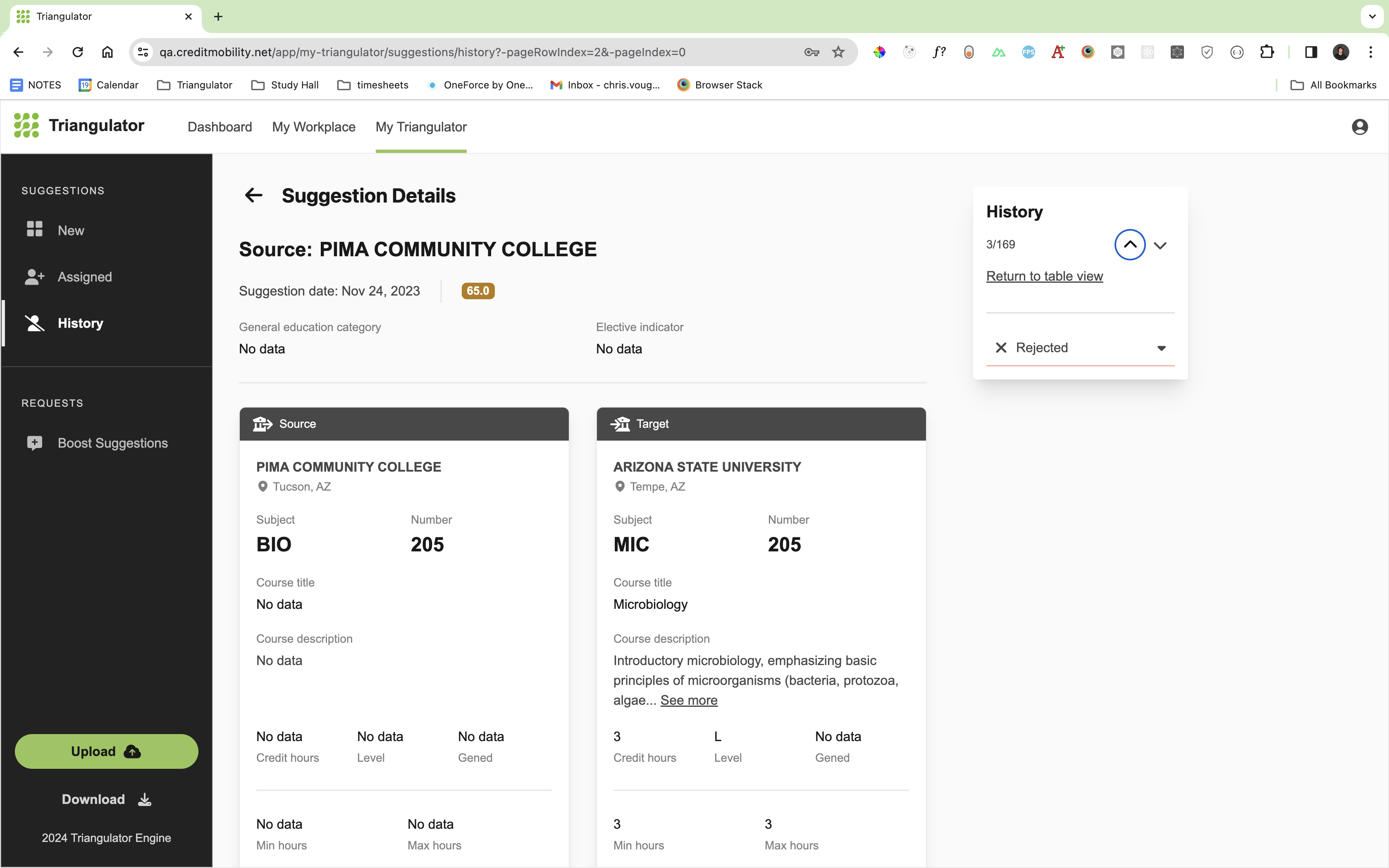The image size is (1389, 868).
Task: Switch to the My Workplace tab
Action: tap(313, 127)
